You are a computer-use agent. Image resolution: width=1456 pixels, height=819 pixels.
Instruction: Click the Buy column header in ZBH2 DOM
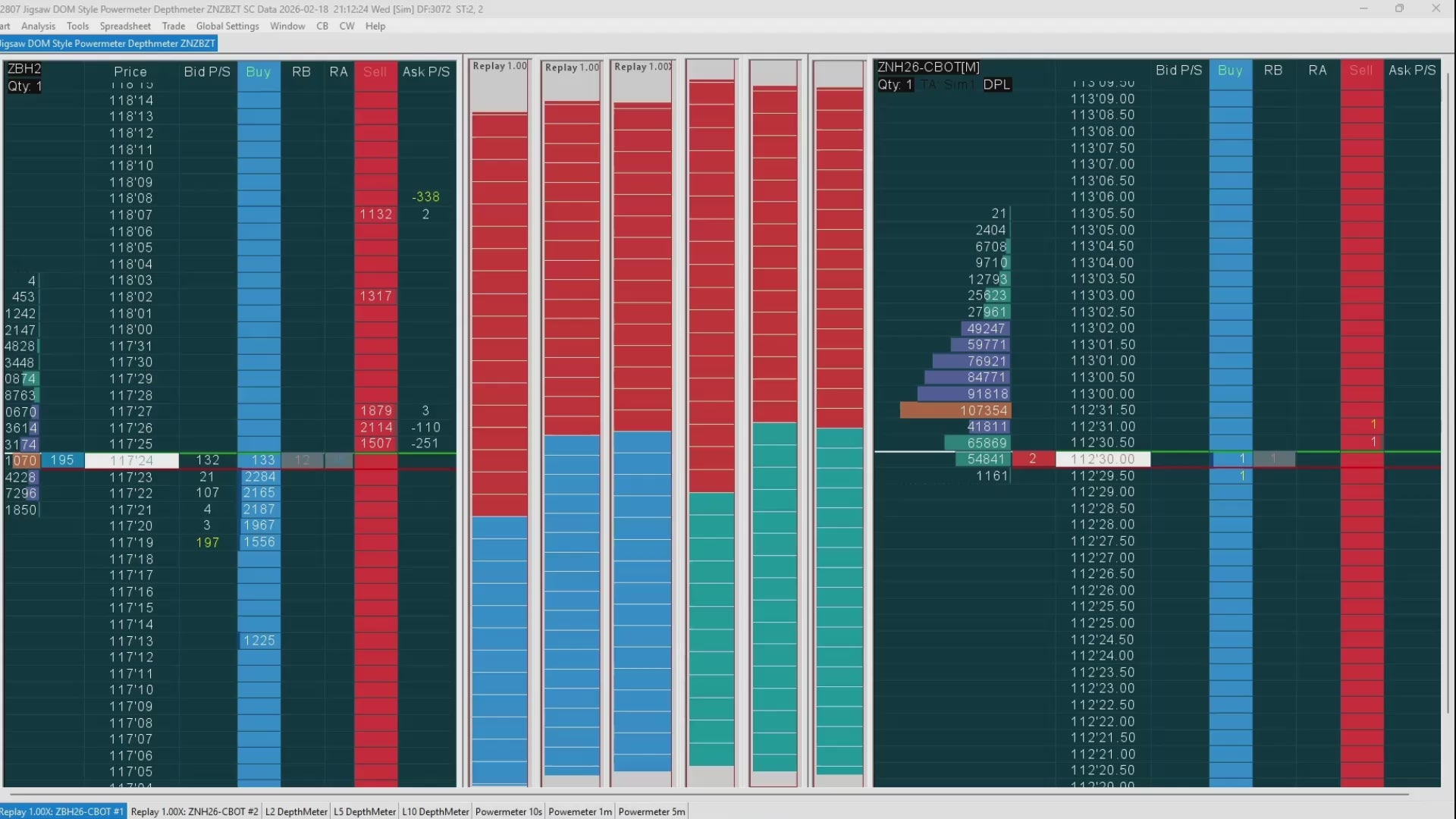tap(259, 71)
